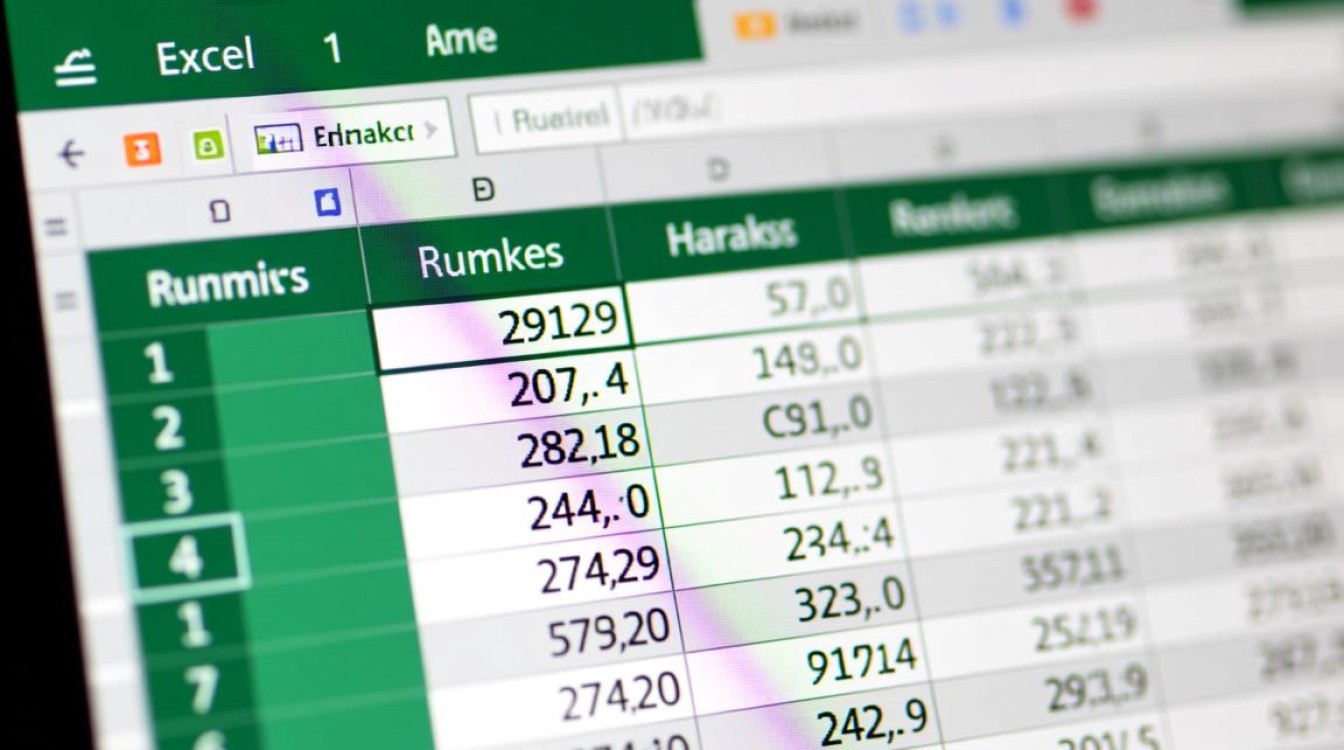Image resolution: width=1344 pixels, height=750 pixels.
Task: Select the cell containing 244,.0
Action: pos(534,510)
